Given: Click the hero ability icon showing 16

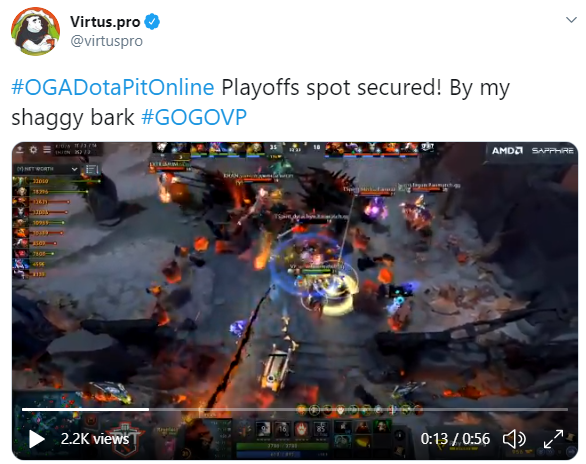Looking at the screenshot, I should coord(282,429).
